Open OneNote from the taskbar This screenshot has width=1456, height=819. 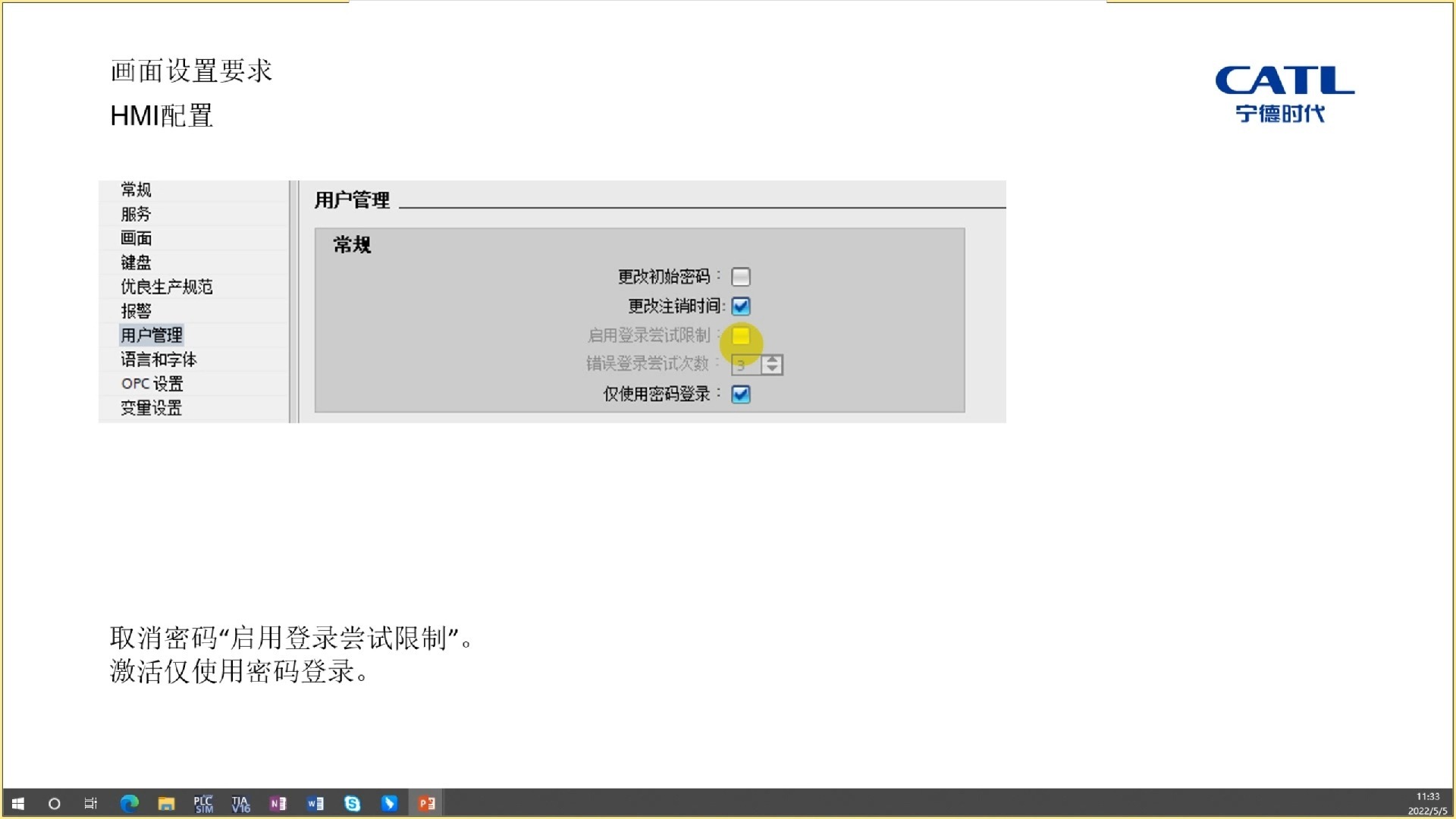pyautogui.click(x=277, y=803)
